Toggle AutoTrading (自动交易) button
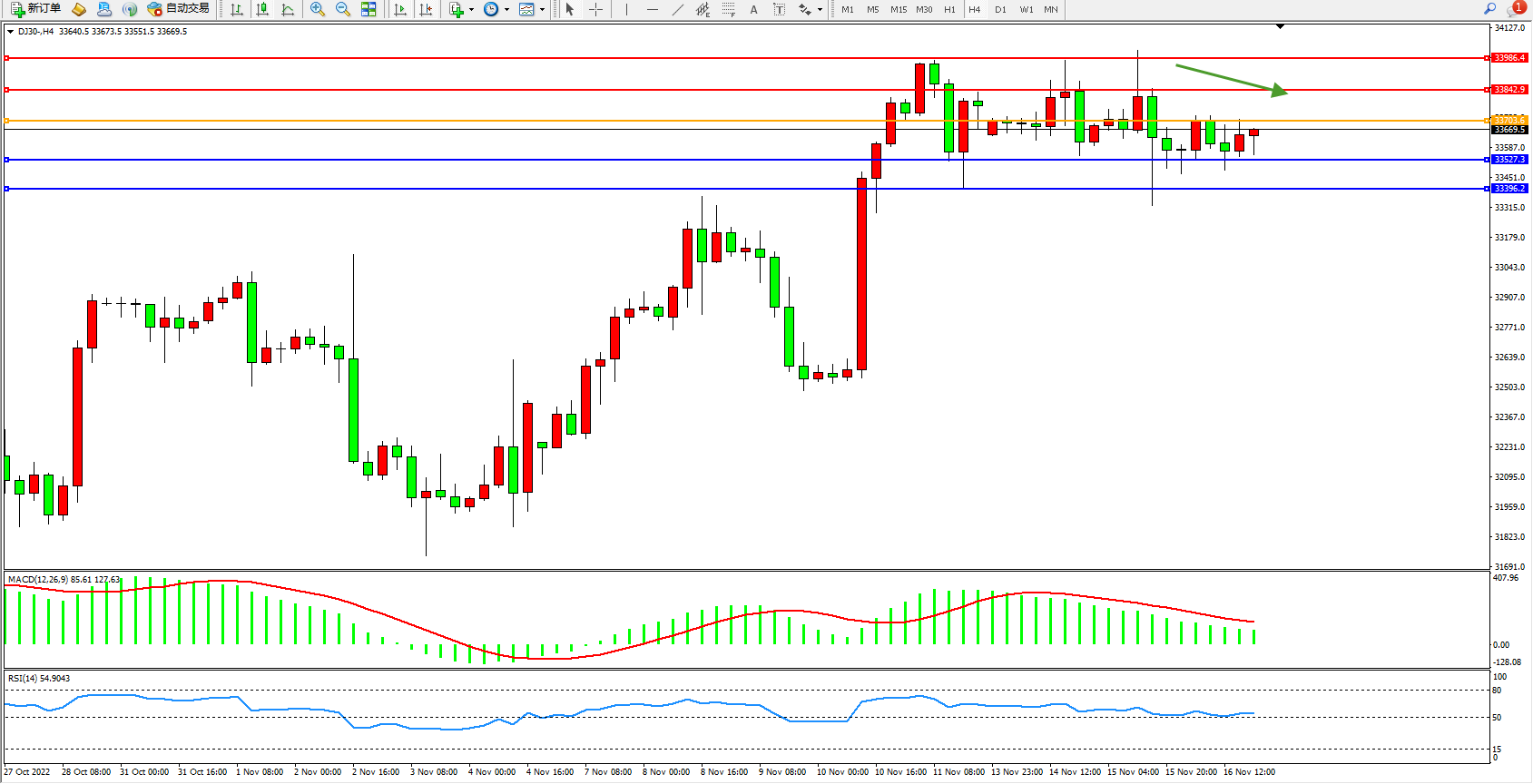Screen dimensions: 1533x784 (179, 9)
